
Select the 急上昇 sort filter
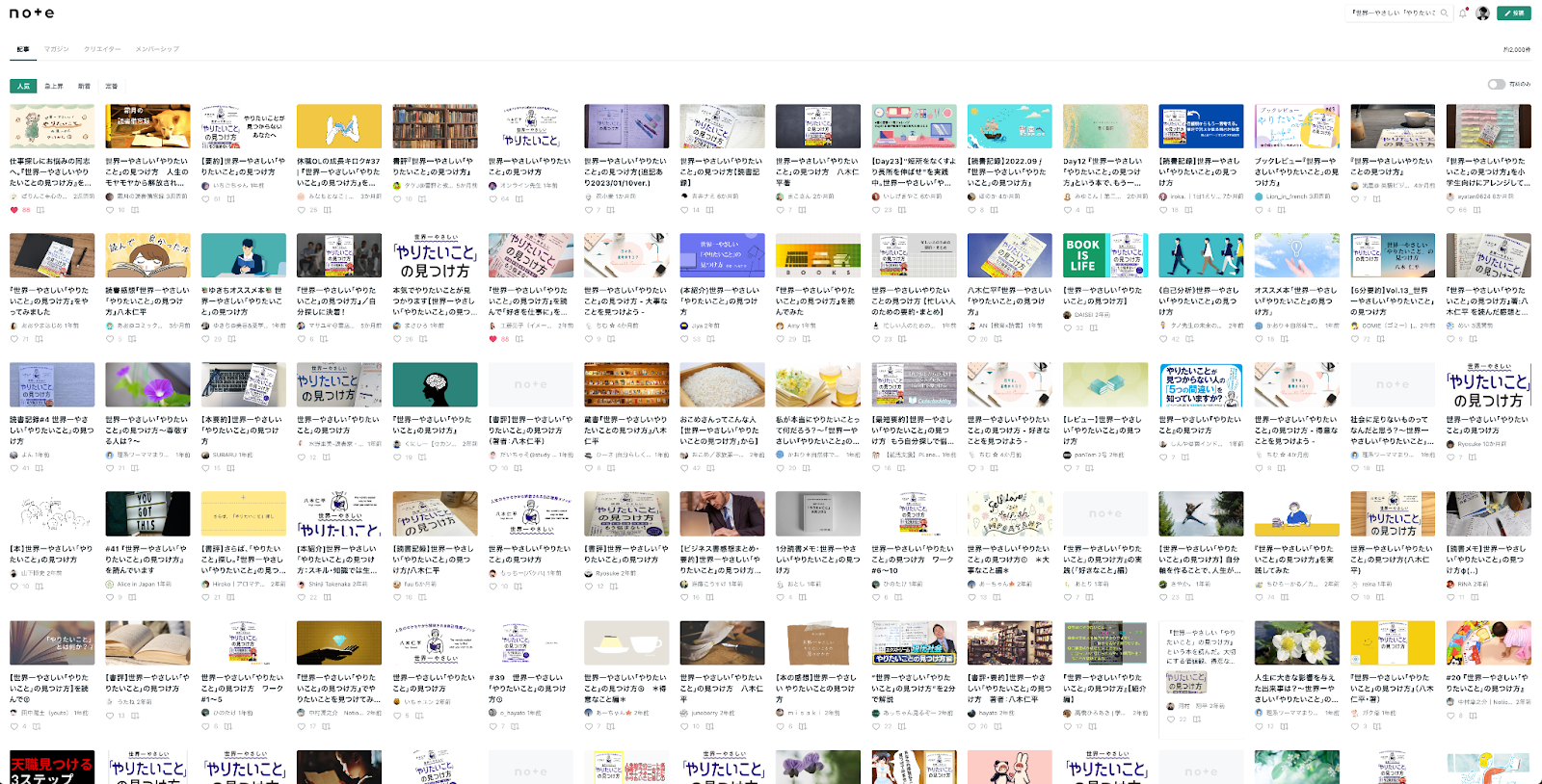click(x=54, y=87)
